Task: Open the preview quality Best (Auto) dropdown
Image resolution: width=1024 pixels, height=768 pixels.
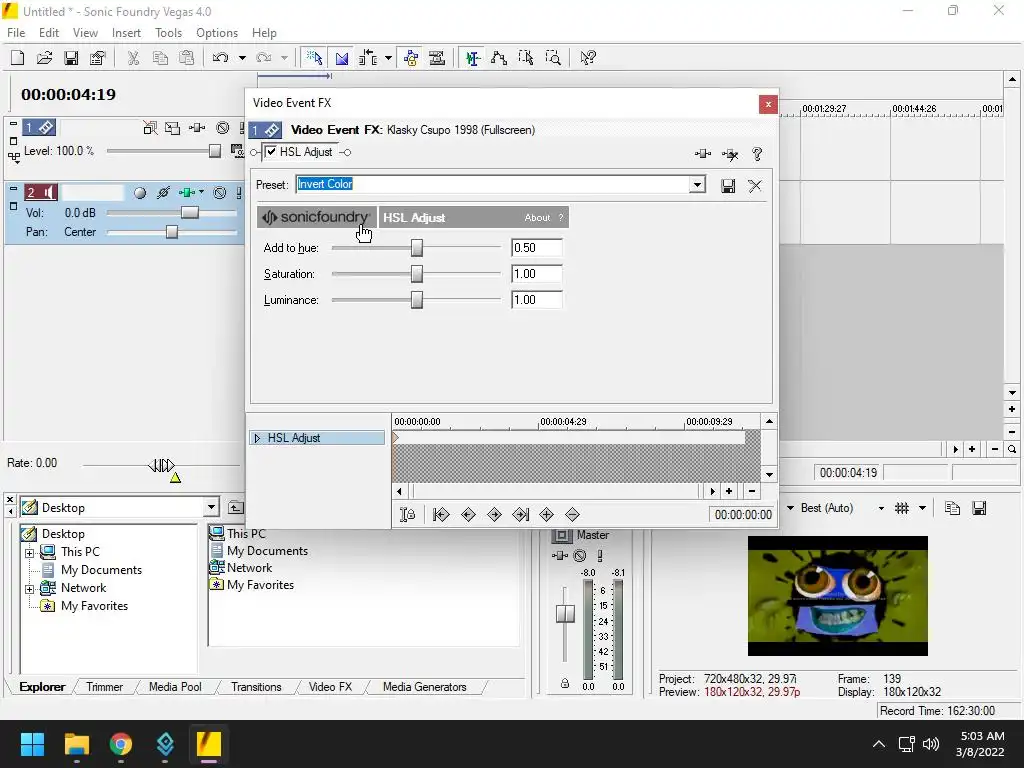Action: click(881, 508)
